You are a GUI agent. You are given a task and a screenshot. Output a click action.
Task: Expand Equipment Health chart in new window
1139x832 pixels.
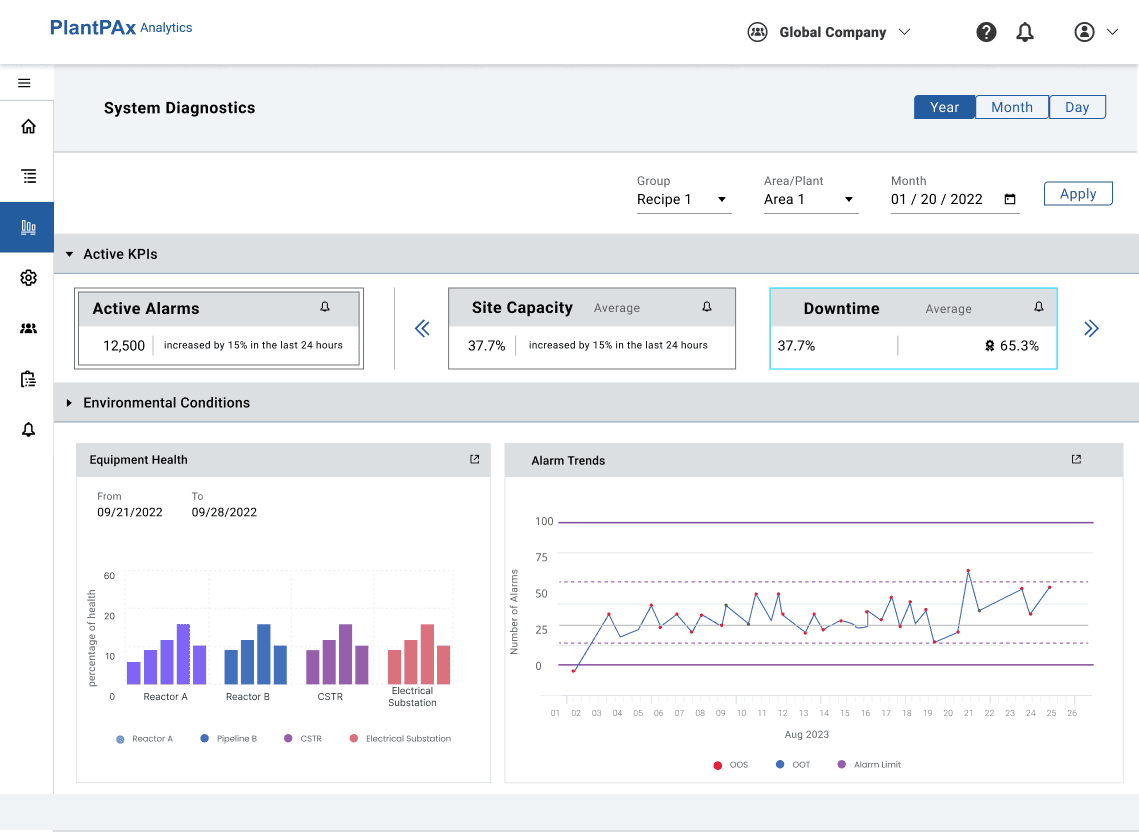(474, 459)
